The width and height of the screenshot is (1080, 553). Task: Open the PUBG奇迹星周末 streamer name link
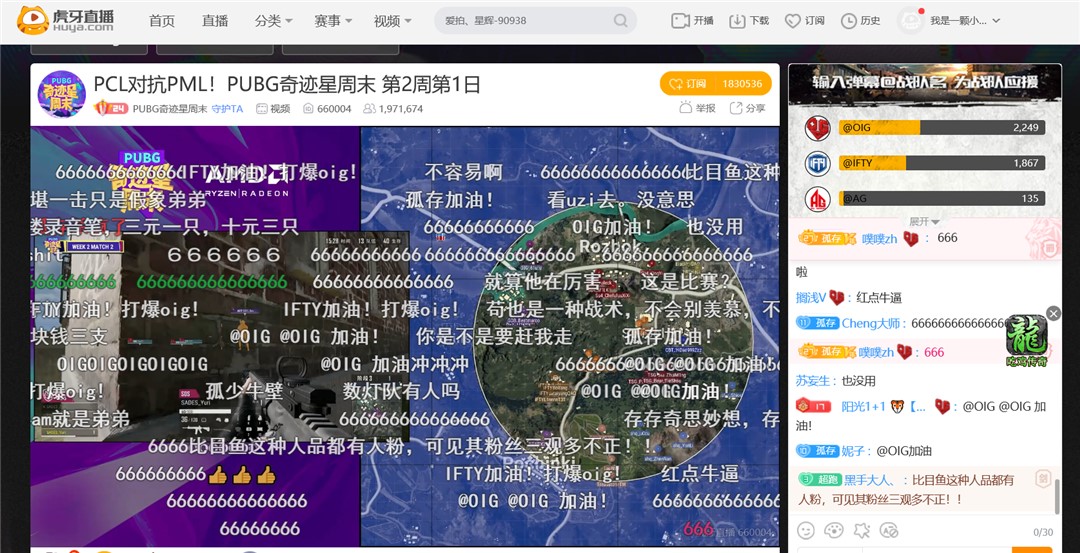coord(169,109)
